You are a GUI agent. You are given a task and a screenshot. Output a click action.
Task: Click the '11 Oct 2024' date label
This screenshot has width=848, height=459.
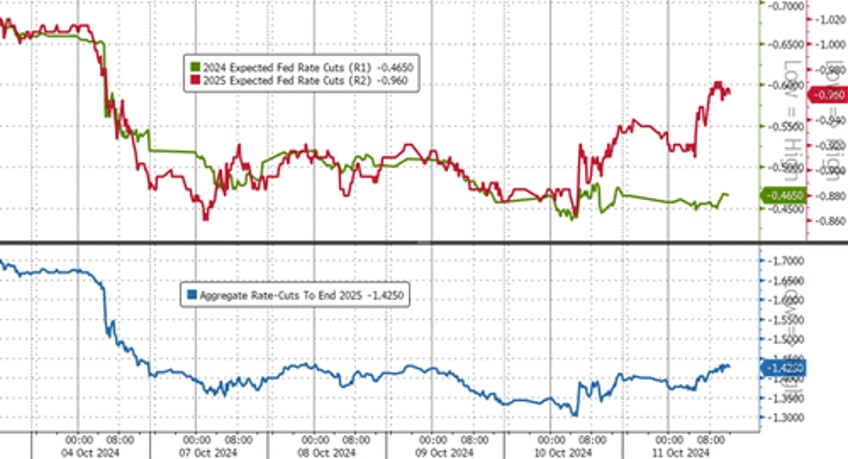[x=680, y=452]
